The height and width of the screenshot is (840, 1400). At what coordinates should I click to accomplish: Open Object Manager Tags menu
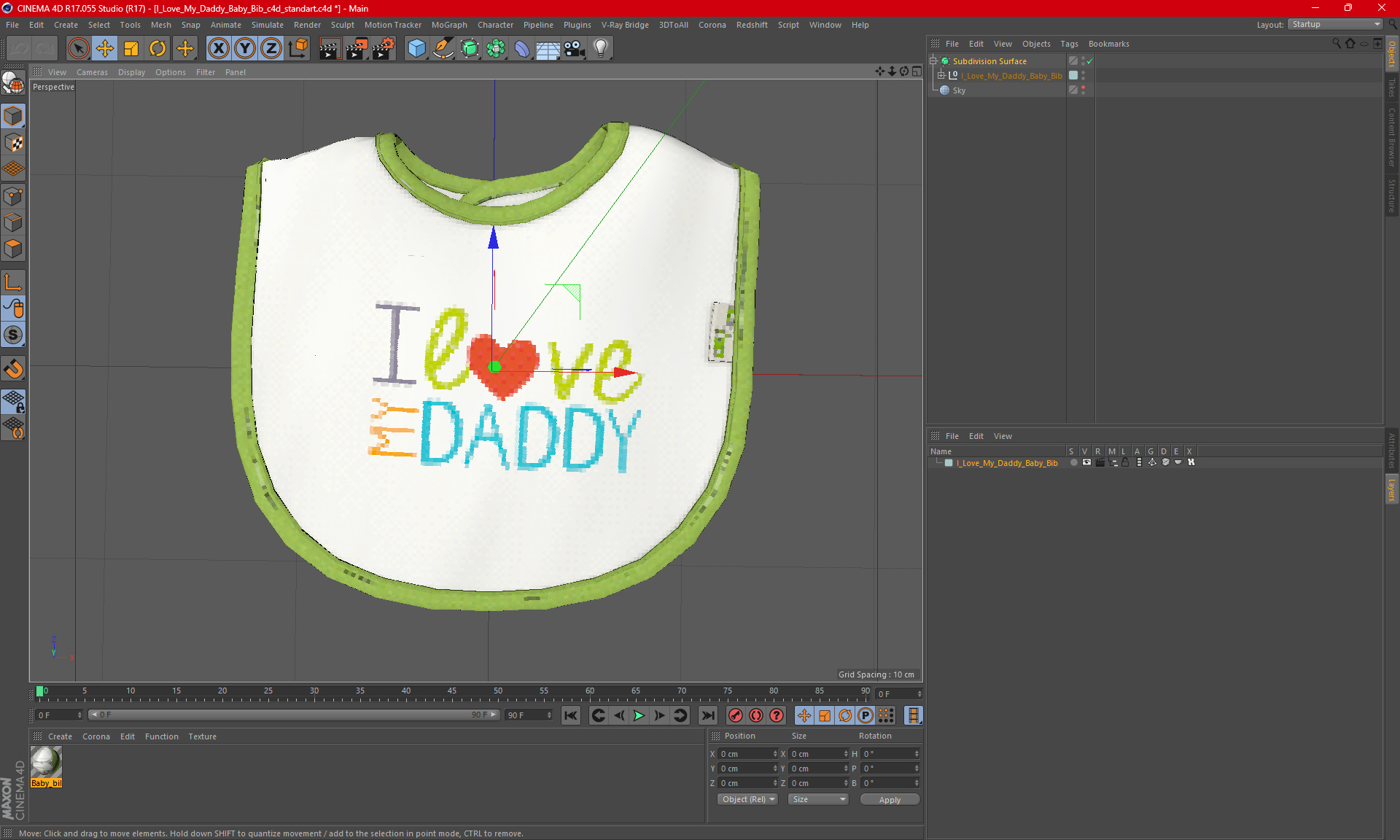tap(1069, 44)
